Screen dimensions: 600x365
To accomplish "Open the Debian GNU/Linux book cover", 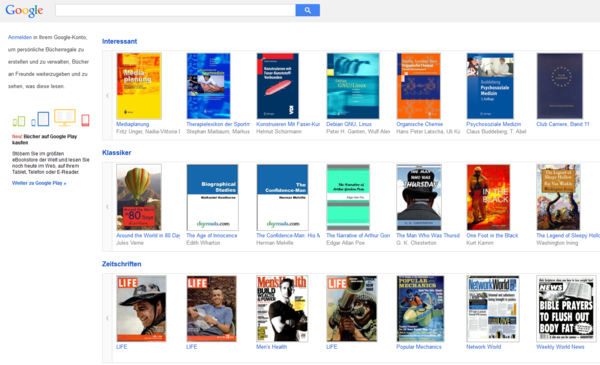I will point(353,86).
